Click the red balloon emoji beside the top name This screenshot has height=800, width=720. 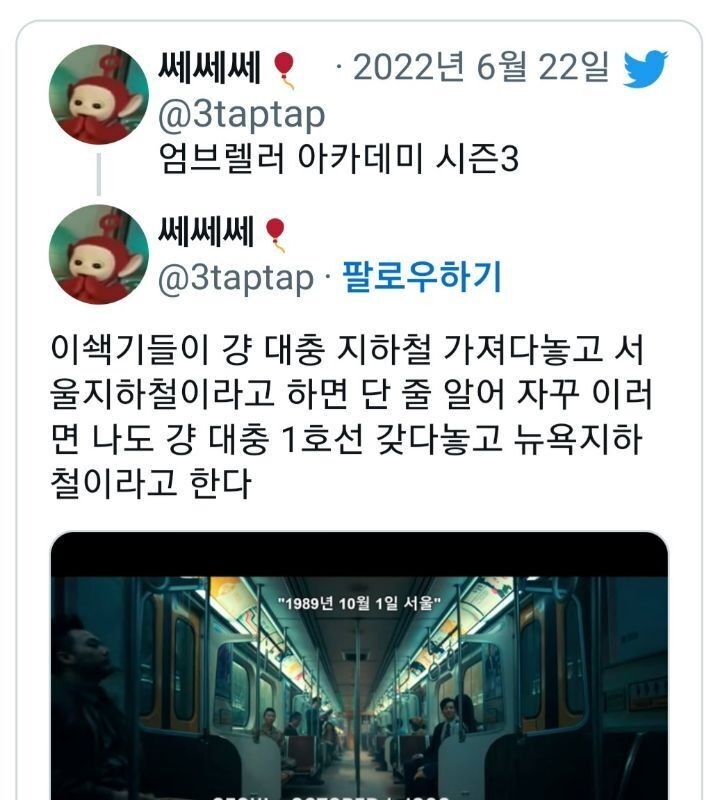click(284, 70)
